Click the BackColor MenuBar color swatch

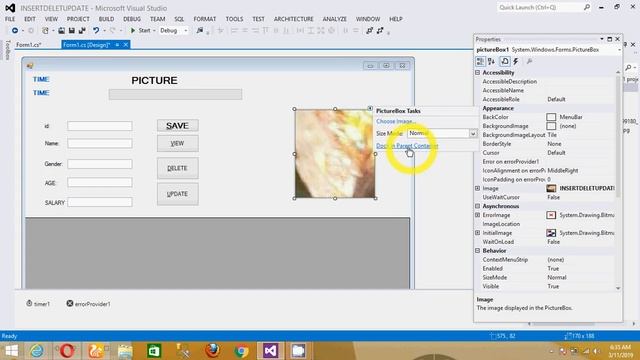551,117
